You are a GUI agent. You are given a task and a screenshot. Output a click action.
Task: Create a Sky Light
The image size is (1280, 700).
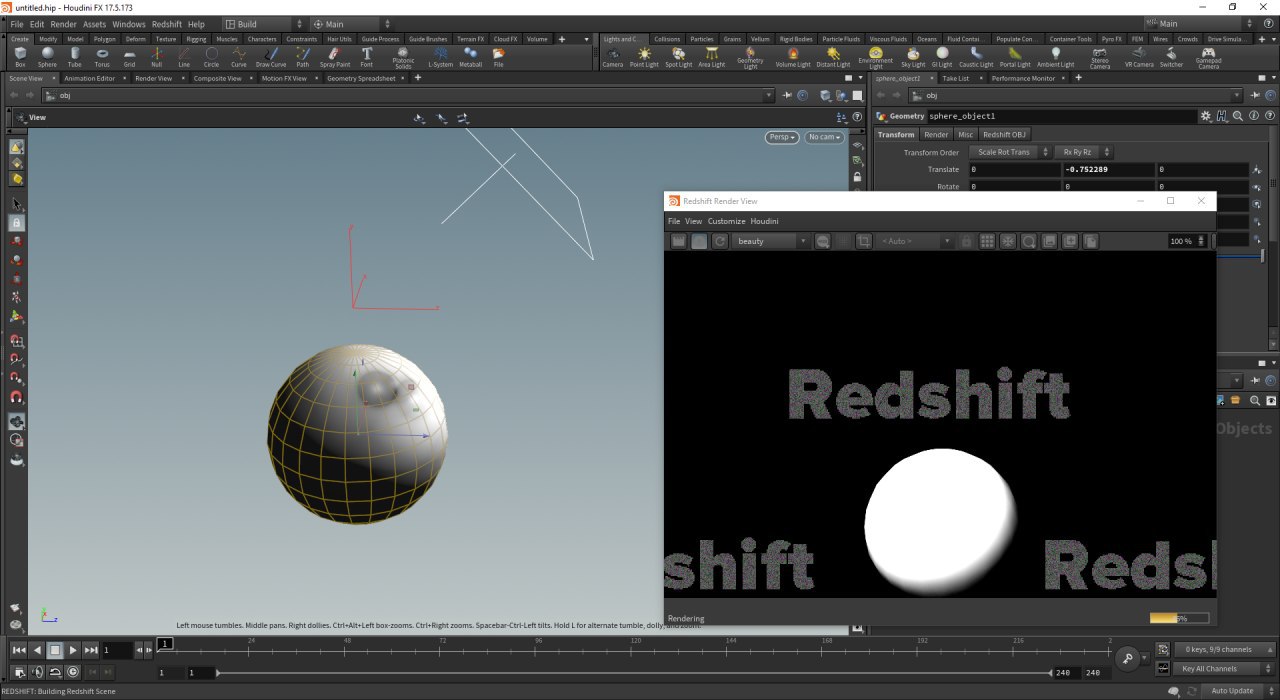(914, 56)
